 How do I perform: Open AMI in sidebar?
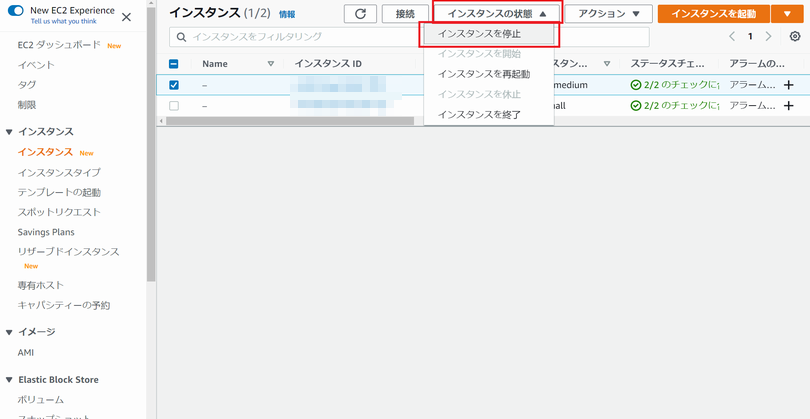[26, 353]
